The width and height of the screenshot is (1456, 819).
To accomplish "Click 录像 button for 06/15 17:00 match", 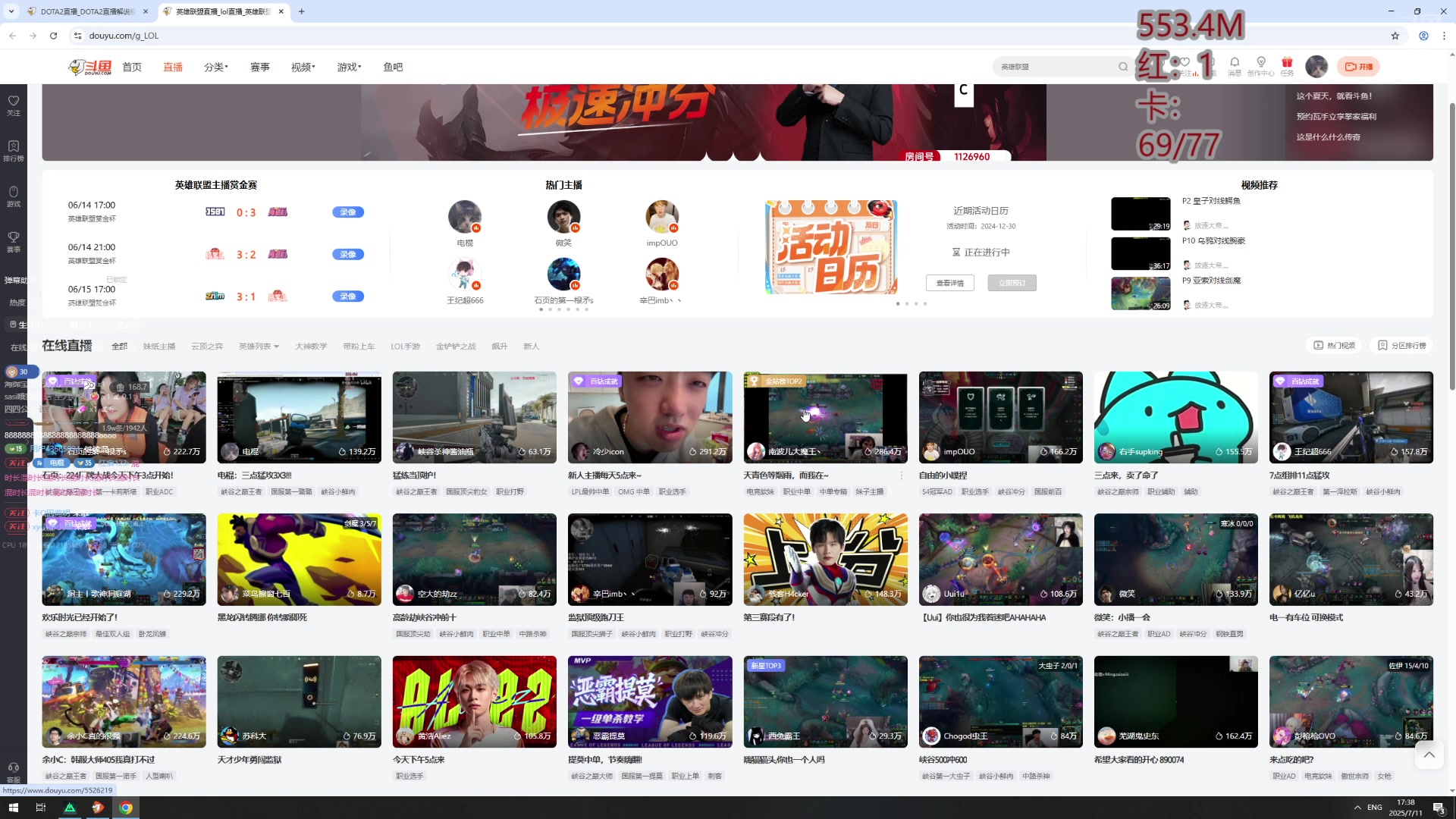I will pos(348,297).
